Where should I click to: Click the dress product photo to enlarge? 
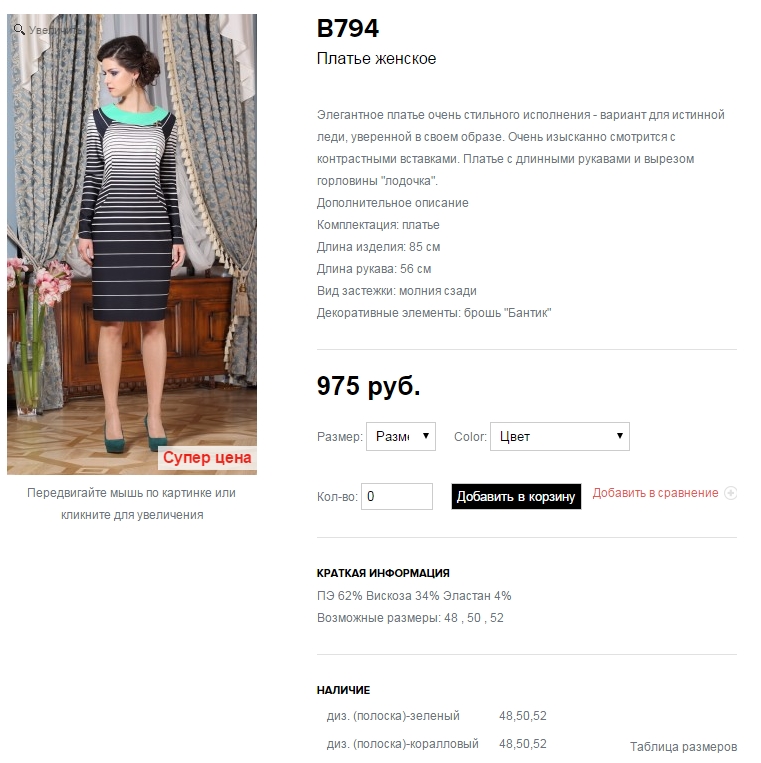point(132,244)
